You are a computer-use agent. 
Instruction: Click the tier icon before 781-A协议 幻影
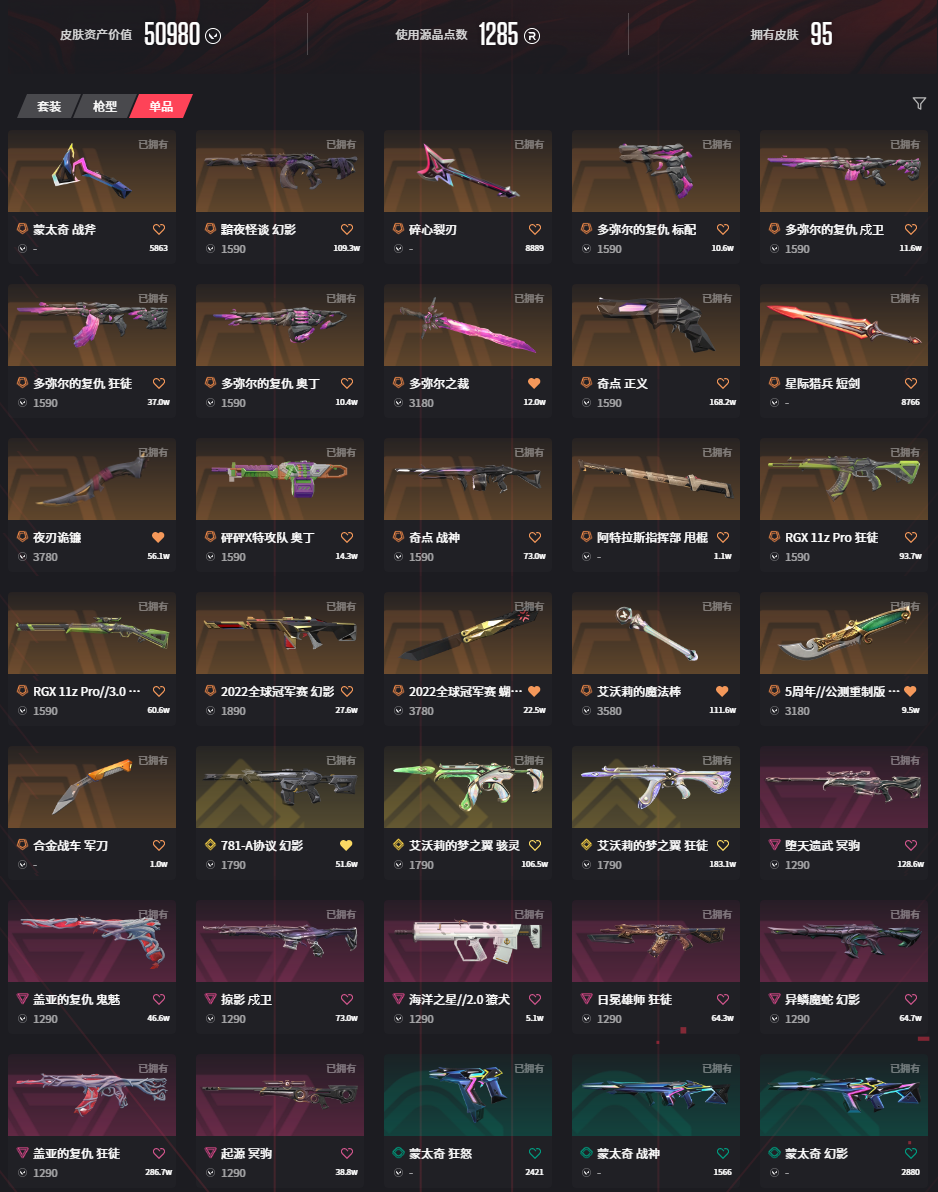coord(211,845)
